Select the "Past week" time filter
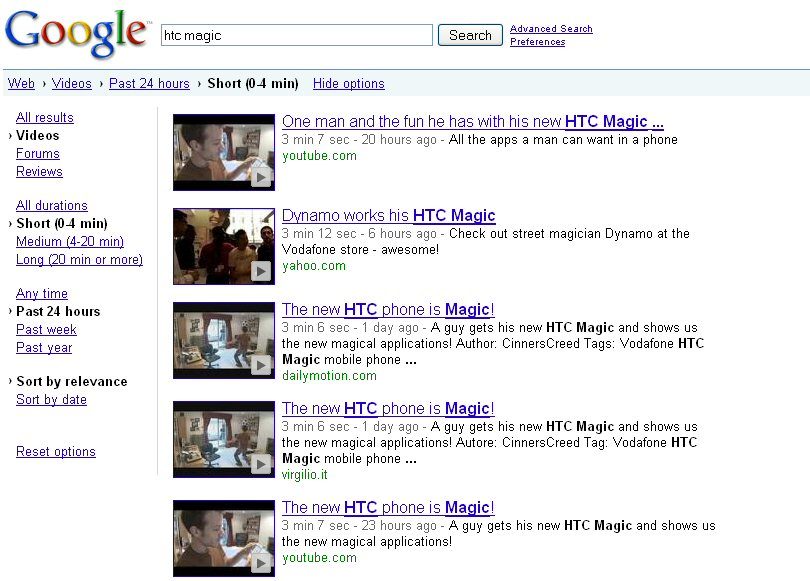 pos(45,329)
